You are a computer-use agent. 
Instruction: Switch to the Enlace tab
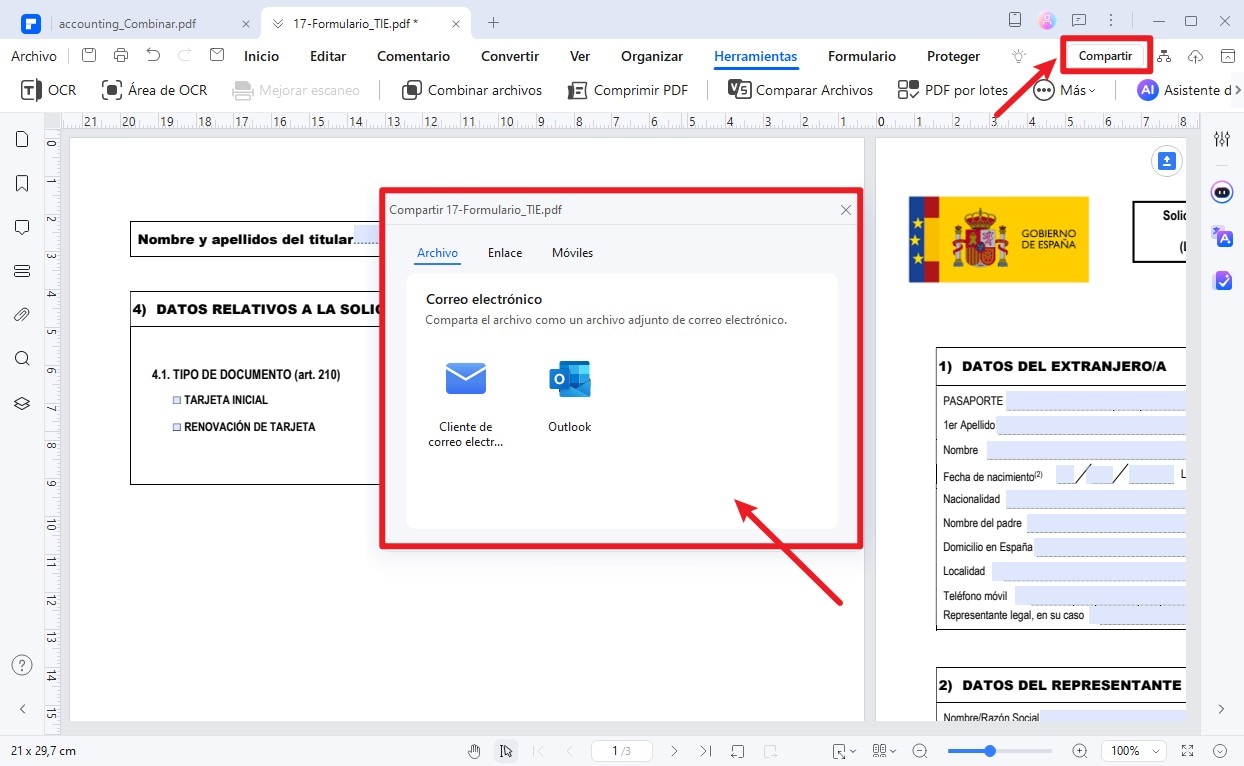505,253
